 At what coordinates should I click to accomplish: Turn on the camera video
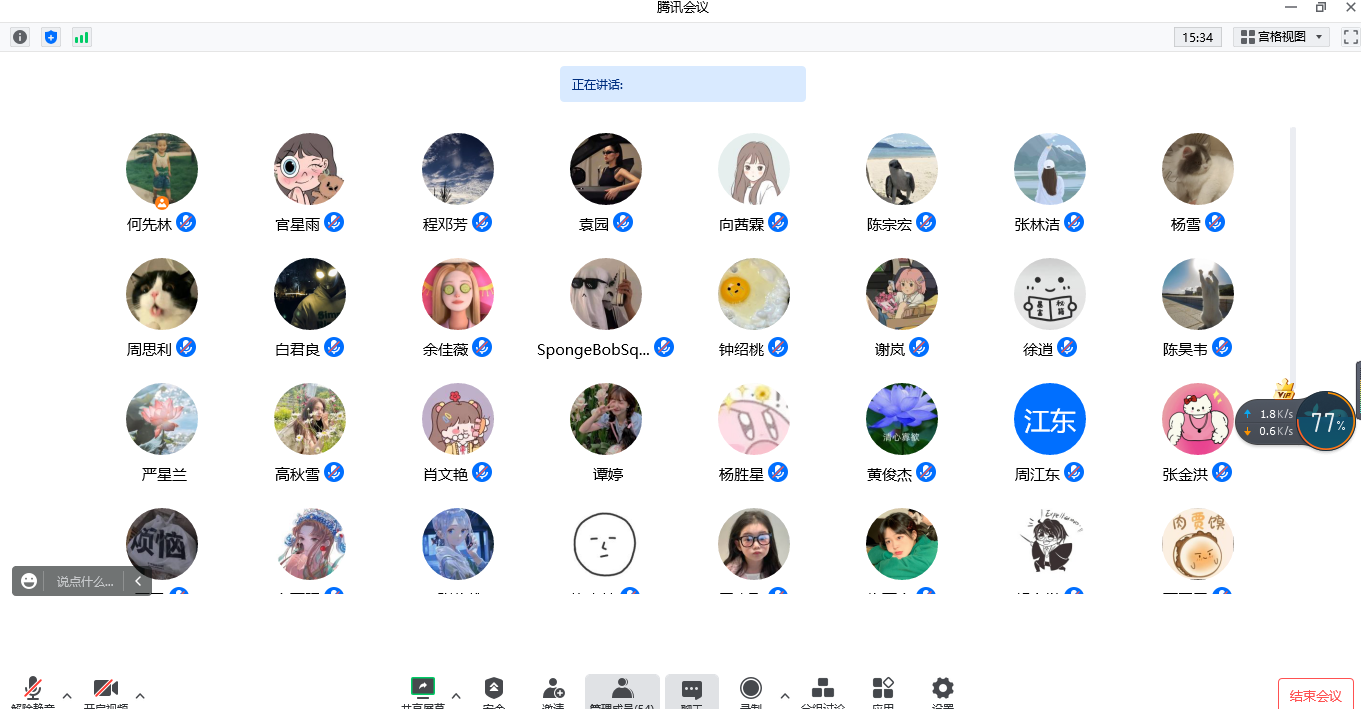pyautogui.click(x=106, y=689)
